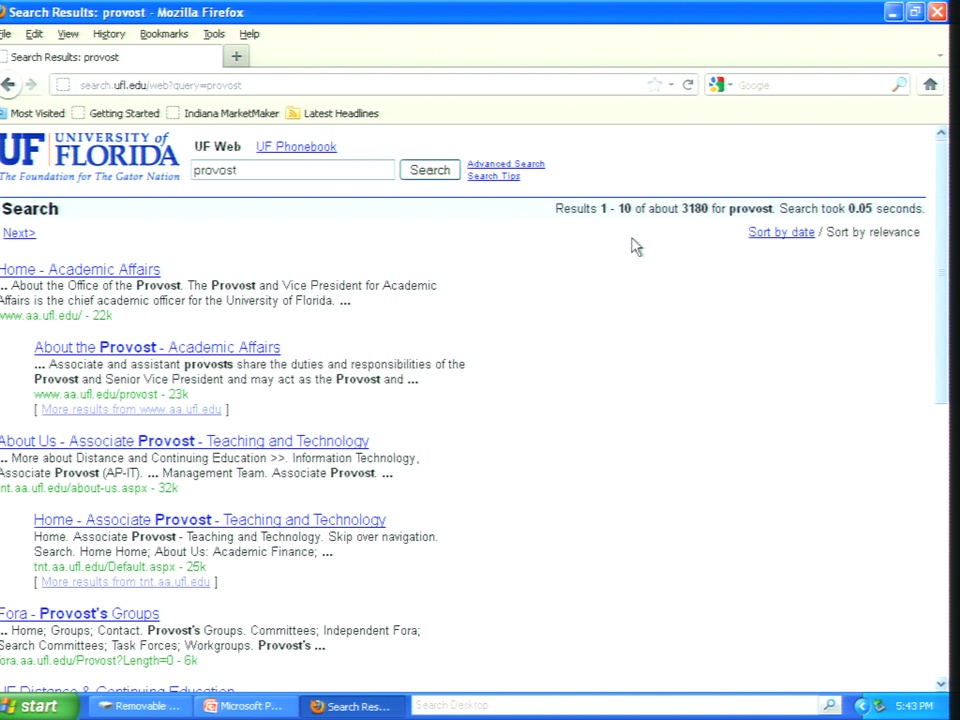This screenshot has height=720, width=960.
Task: Bookmark this page with the star icon
Action: pos(654,85)
